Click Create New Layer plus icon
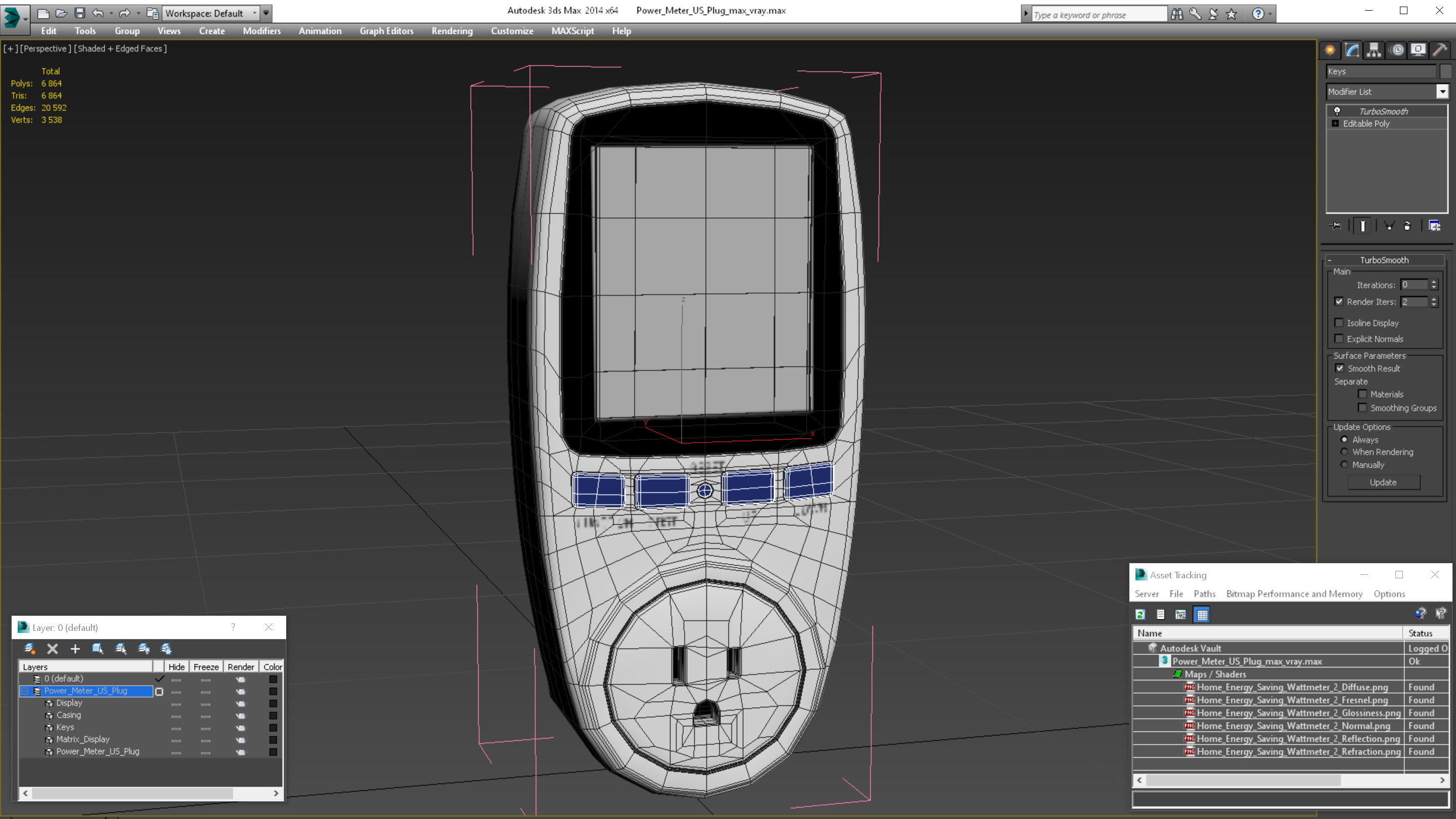Screen dimensions: 1456x819 75,649
